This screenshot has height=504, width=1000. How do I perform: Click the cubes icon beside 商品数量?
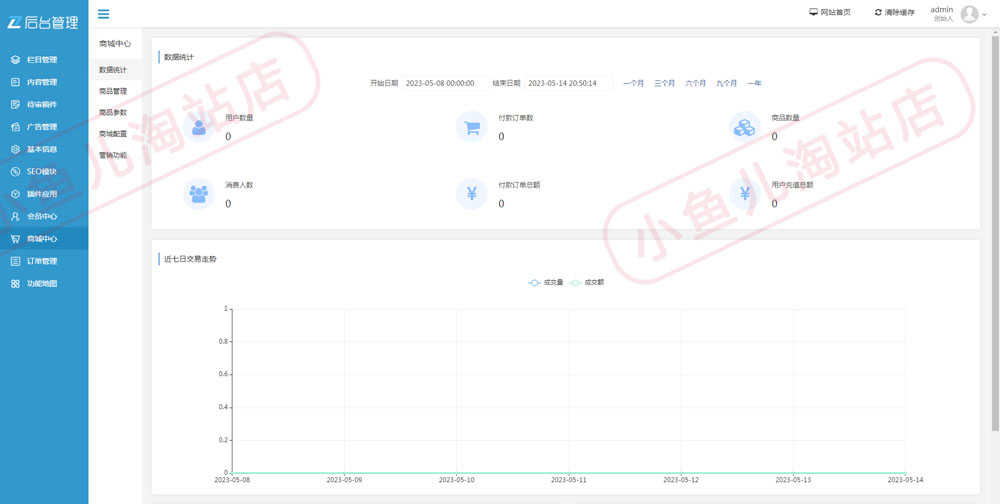click(745, 127)
